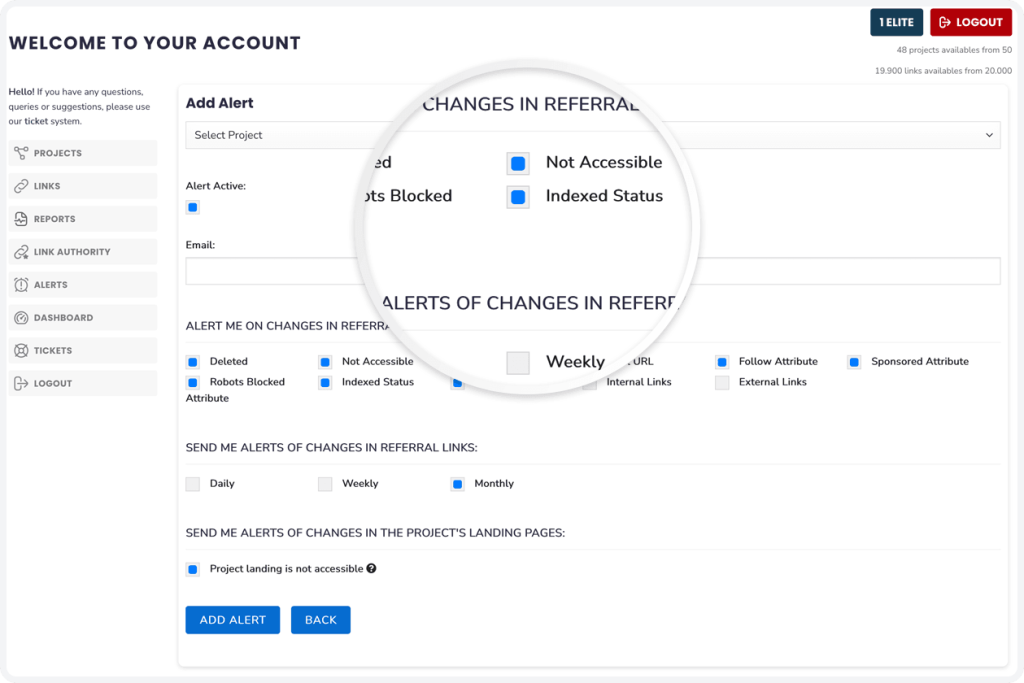The height and width of the screenshot is (683, 1024).
Task: Open Tickets from the sidebar menu
Action: (83, 351)
